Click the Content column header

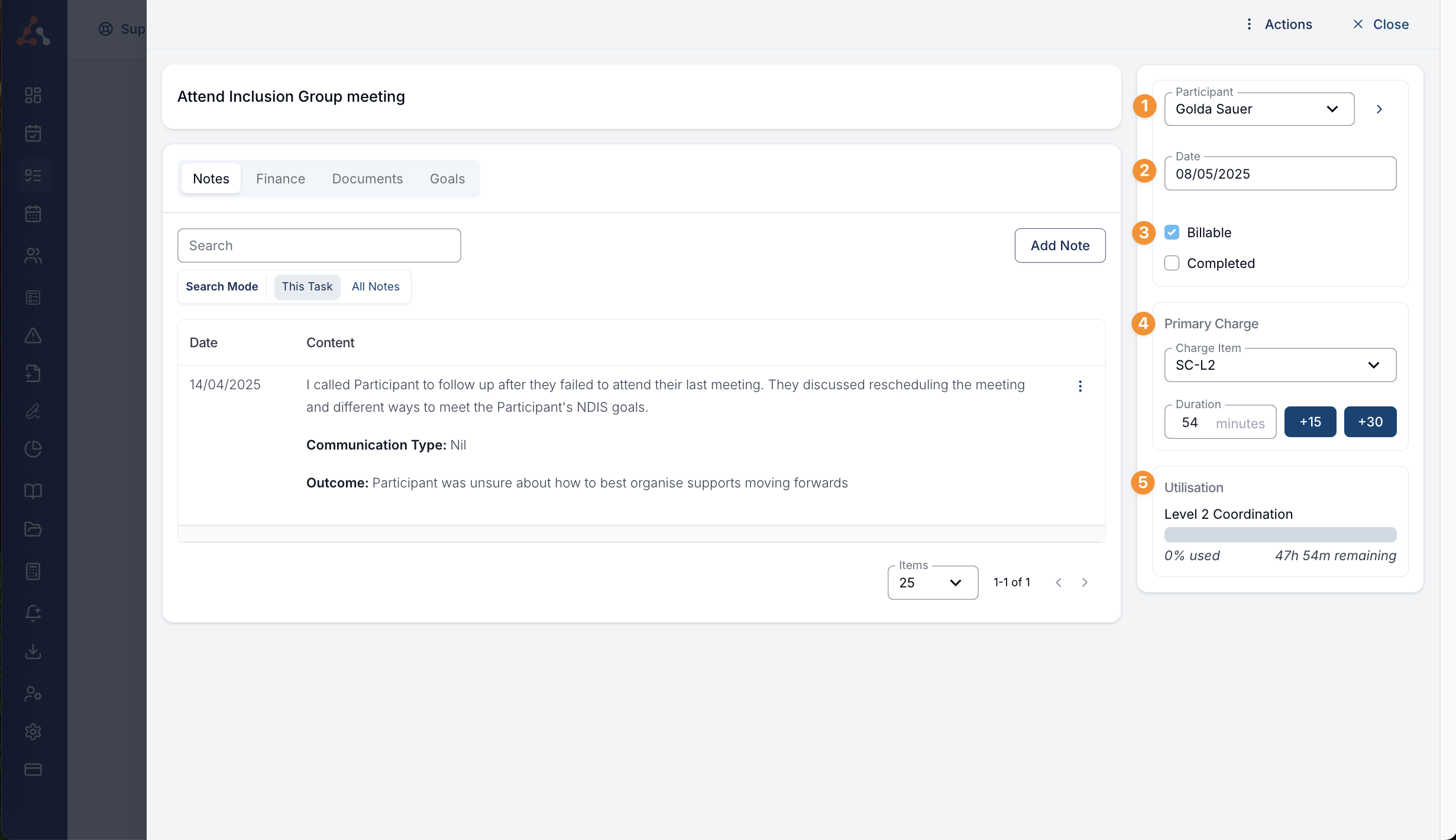coord(330,343)
